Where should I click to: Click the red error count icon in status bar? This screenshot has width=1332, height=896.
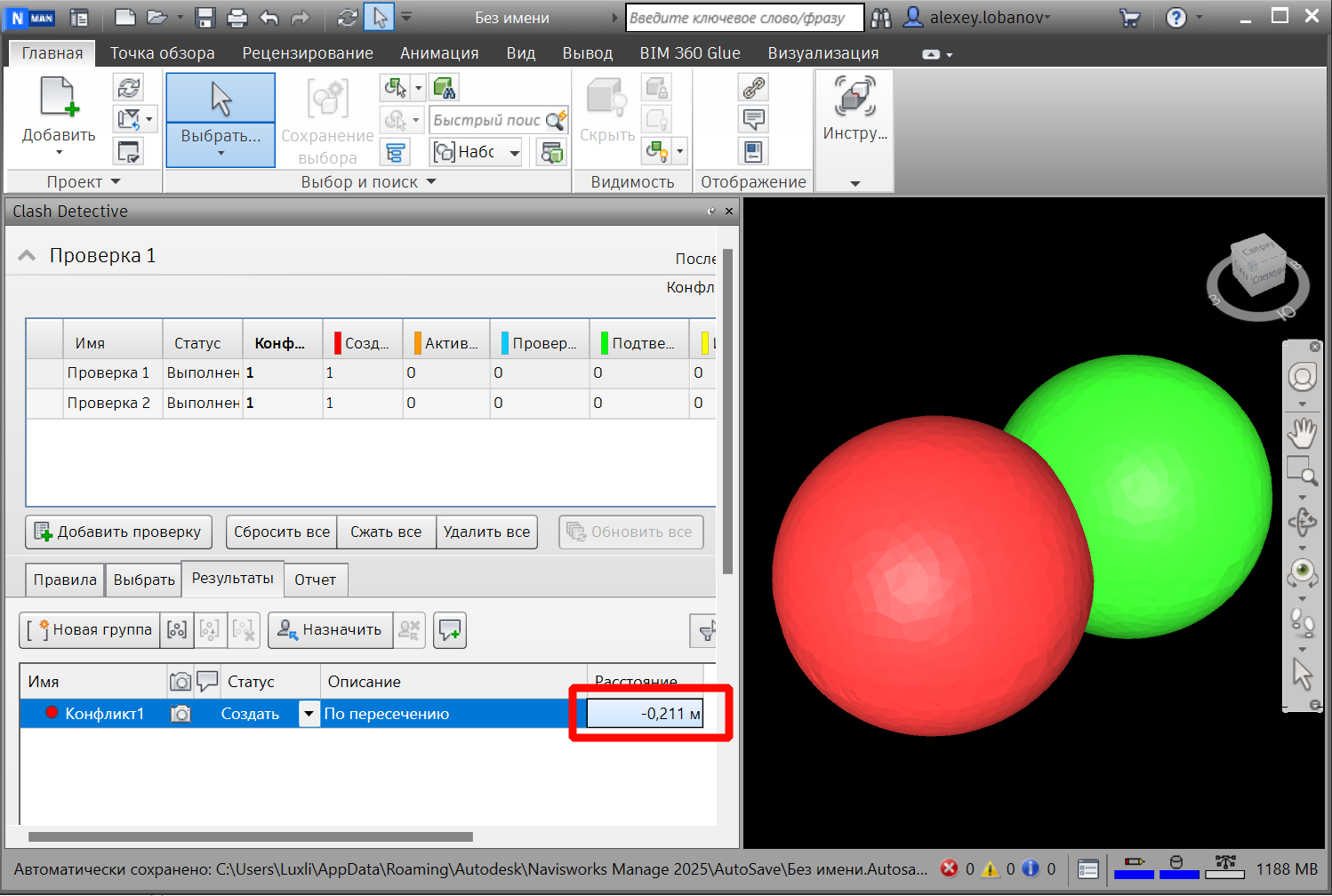tap(950, 868)
